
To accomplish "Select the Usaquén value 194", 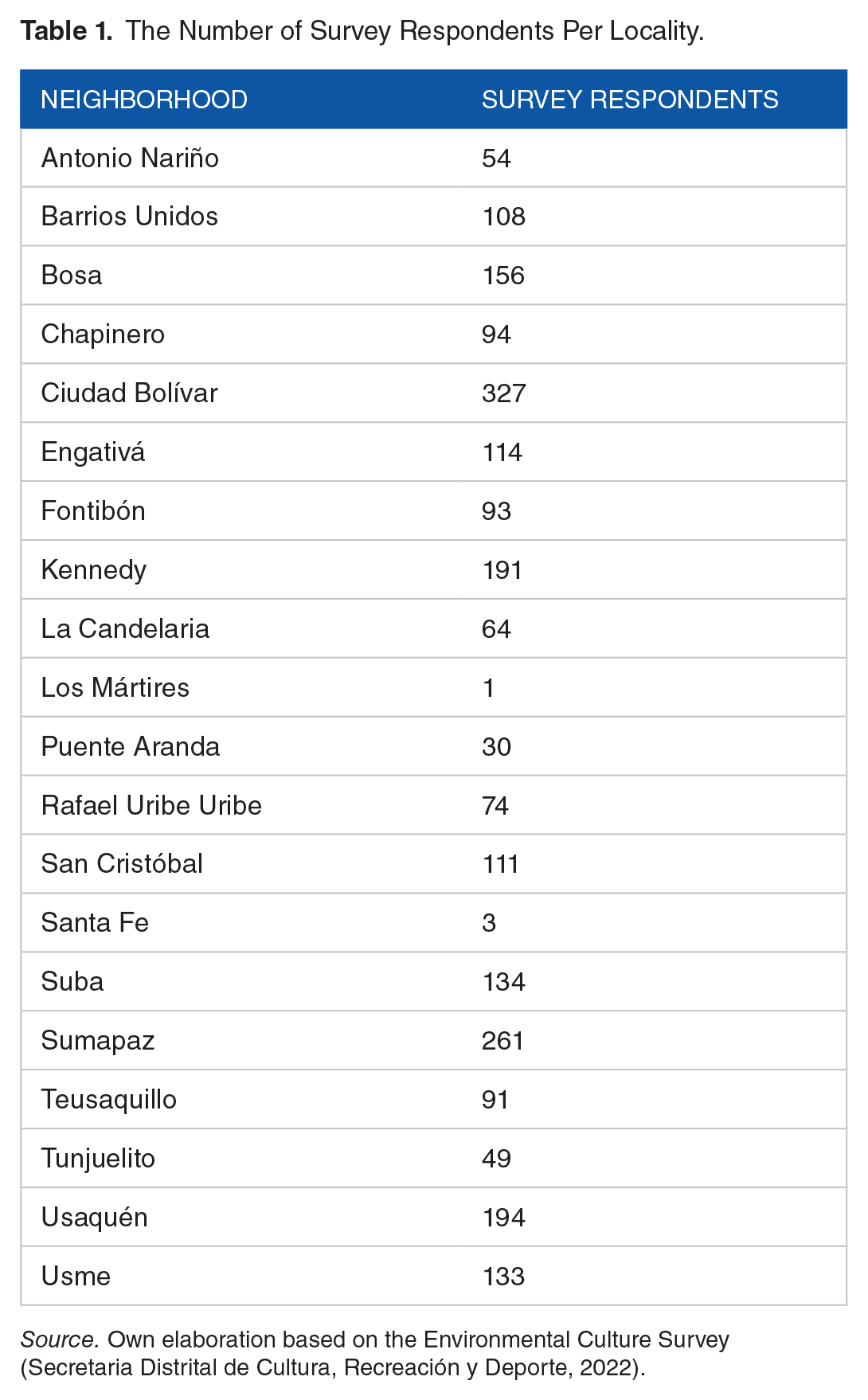I will 503,1218.
